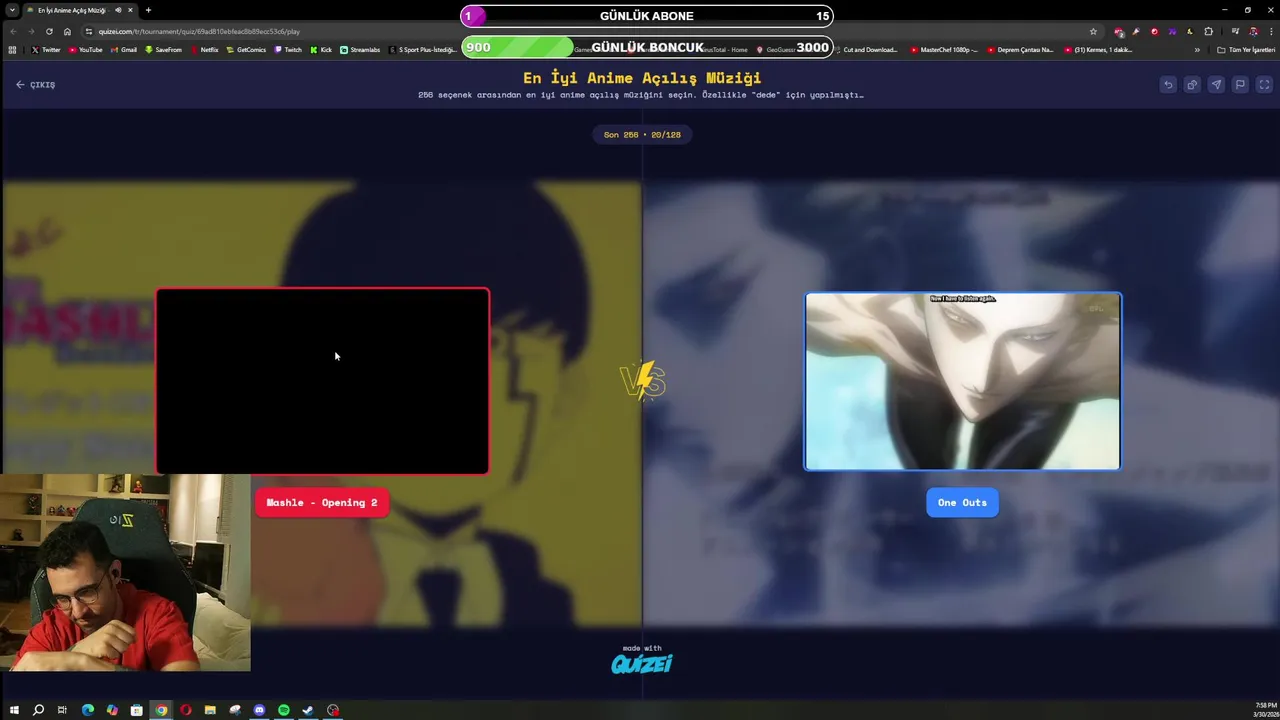
Task: Click the flag report icon
Action: 1240,85
